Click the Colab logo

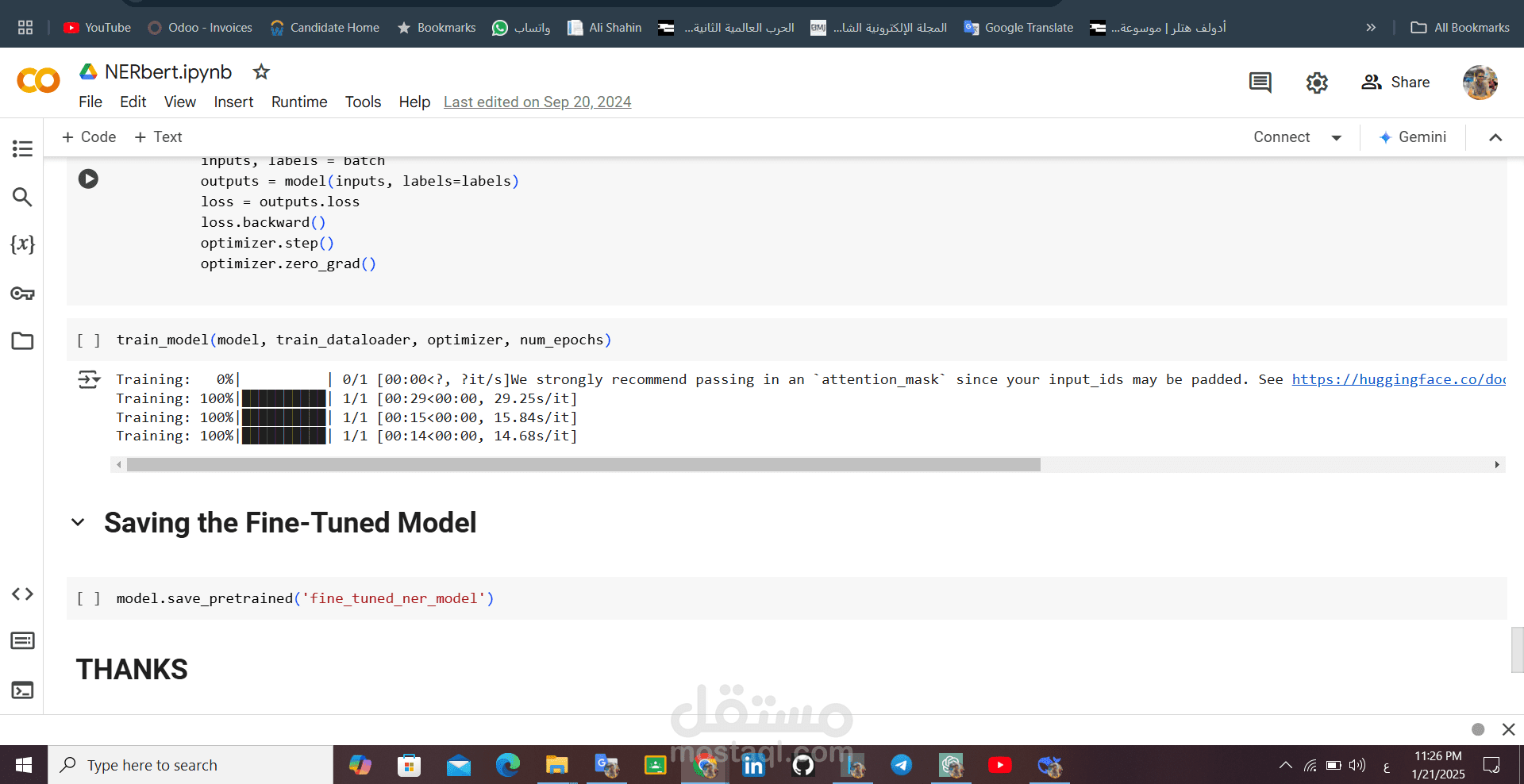38,81
